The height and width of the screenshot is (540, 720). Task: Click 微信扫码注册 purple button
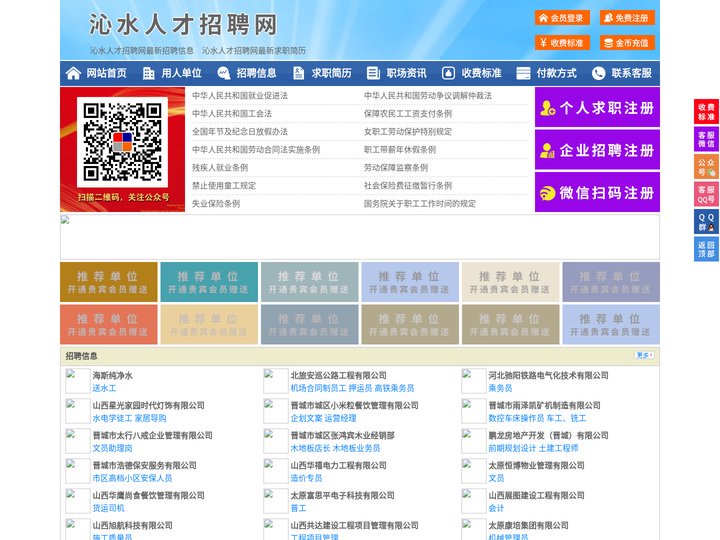click(x=597, y=192)
